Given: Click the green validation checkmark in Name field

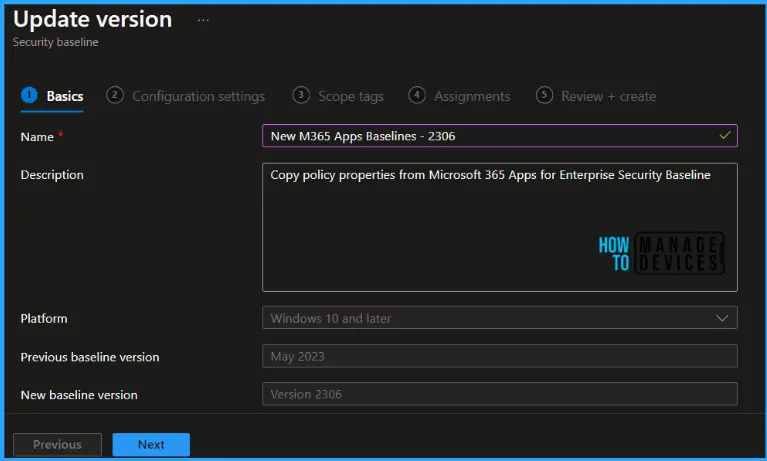Looking at the screenshot, I should (725, 135).
